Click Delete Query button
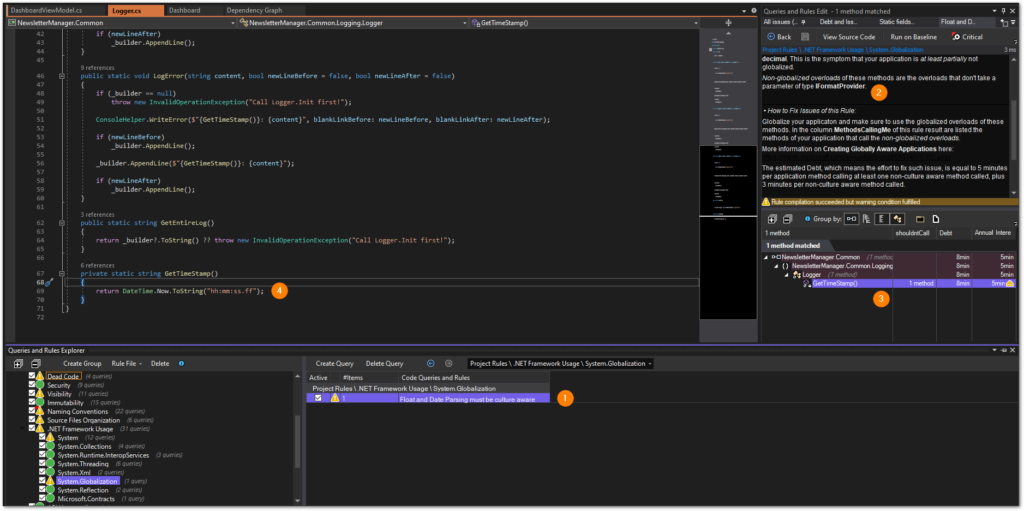 coord(385,363)
